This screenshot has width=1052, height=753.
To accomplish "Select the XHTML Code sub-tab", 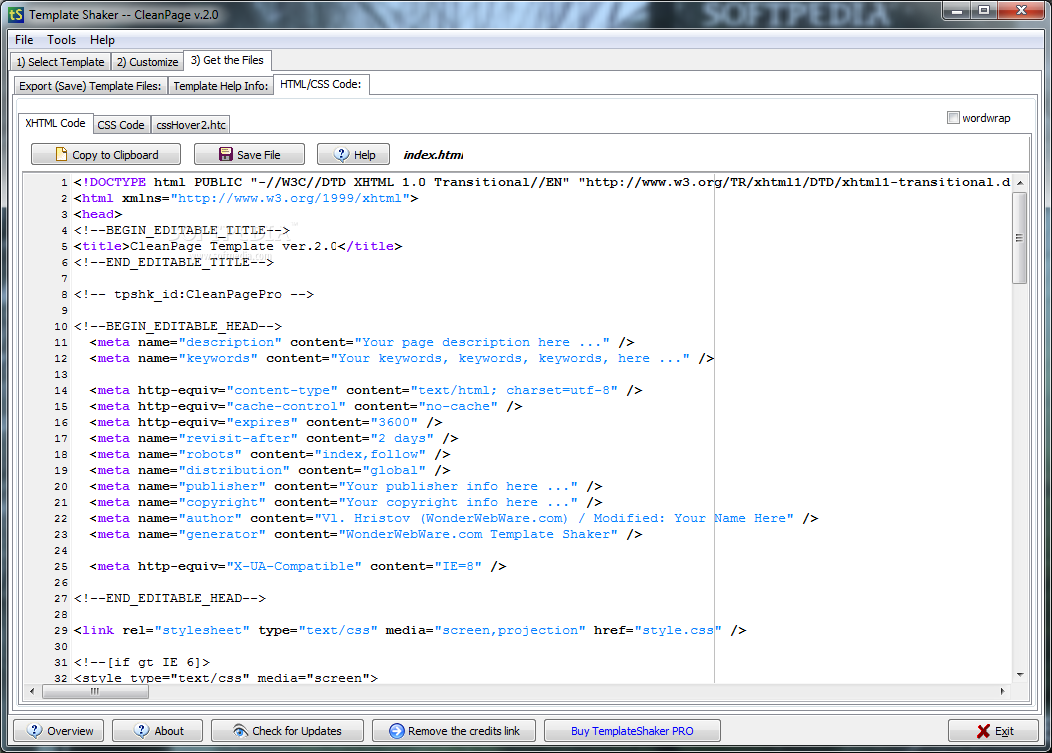I will coord(55,123).
